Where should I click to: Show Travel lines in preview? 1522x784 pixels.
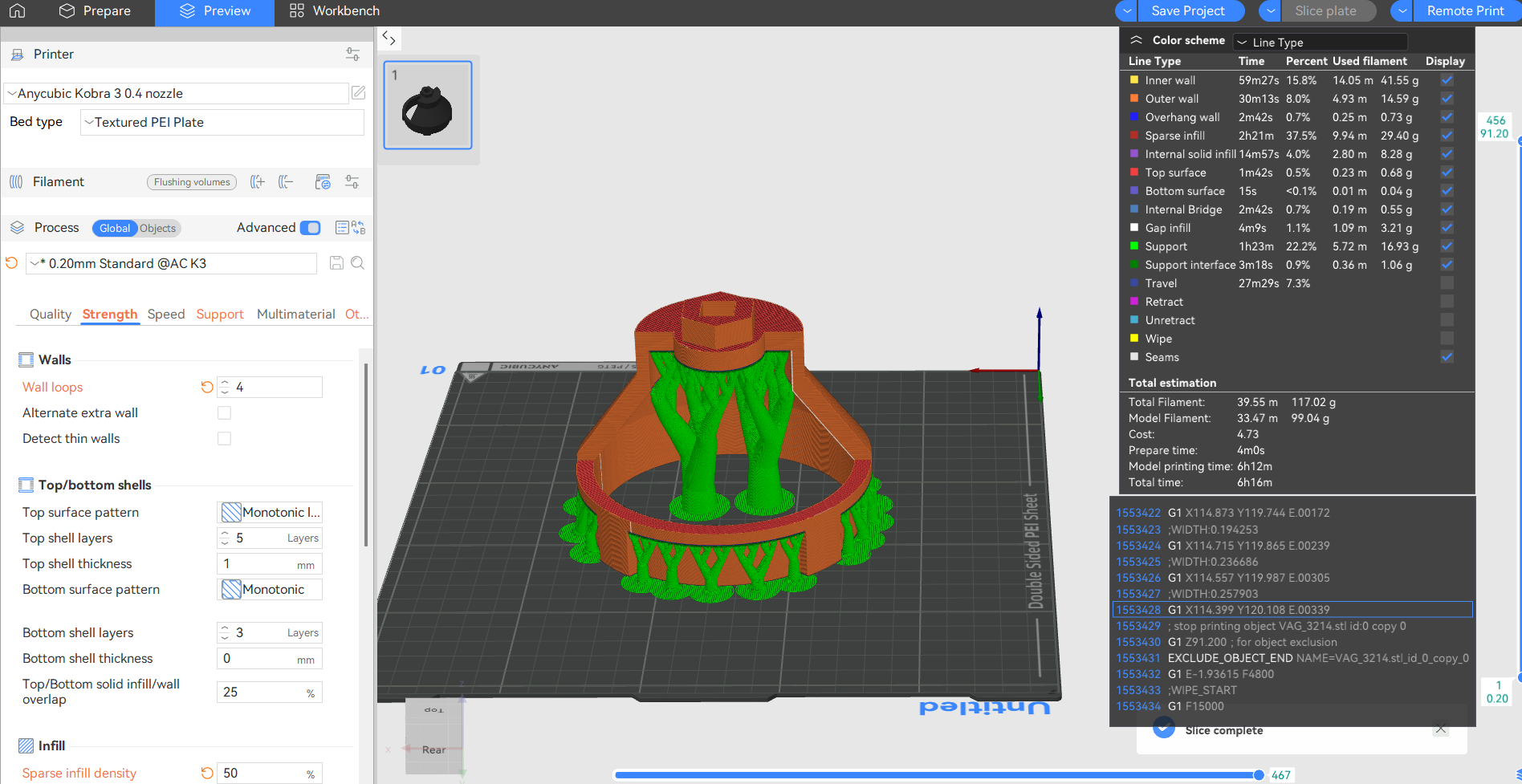click(x=1447, y=283)
